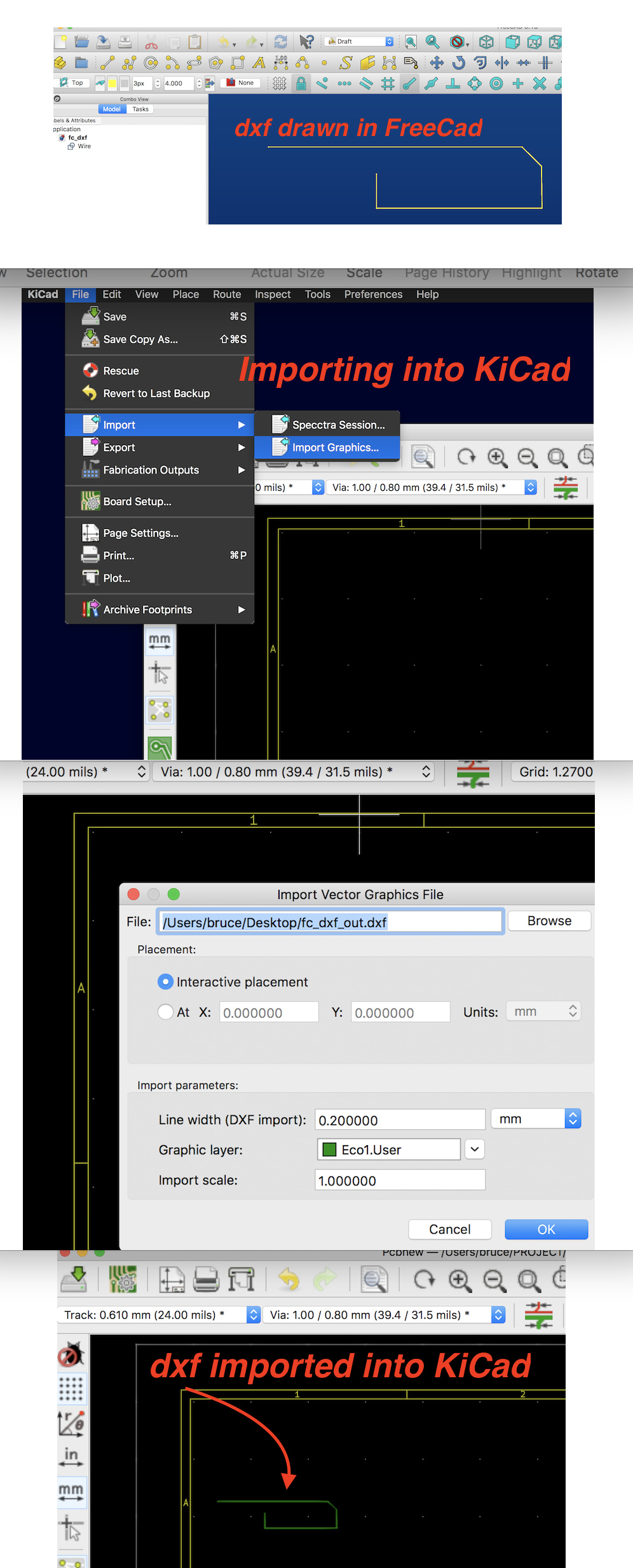Click FreeCAD's Refresh recompute icon
Screen dimensions: 633x1568
(280, 42)
